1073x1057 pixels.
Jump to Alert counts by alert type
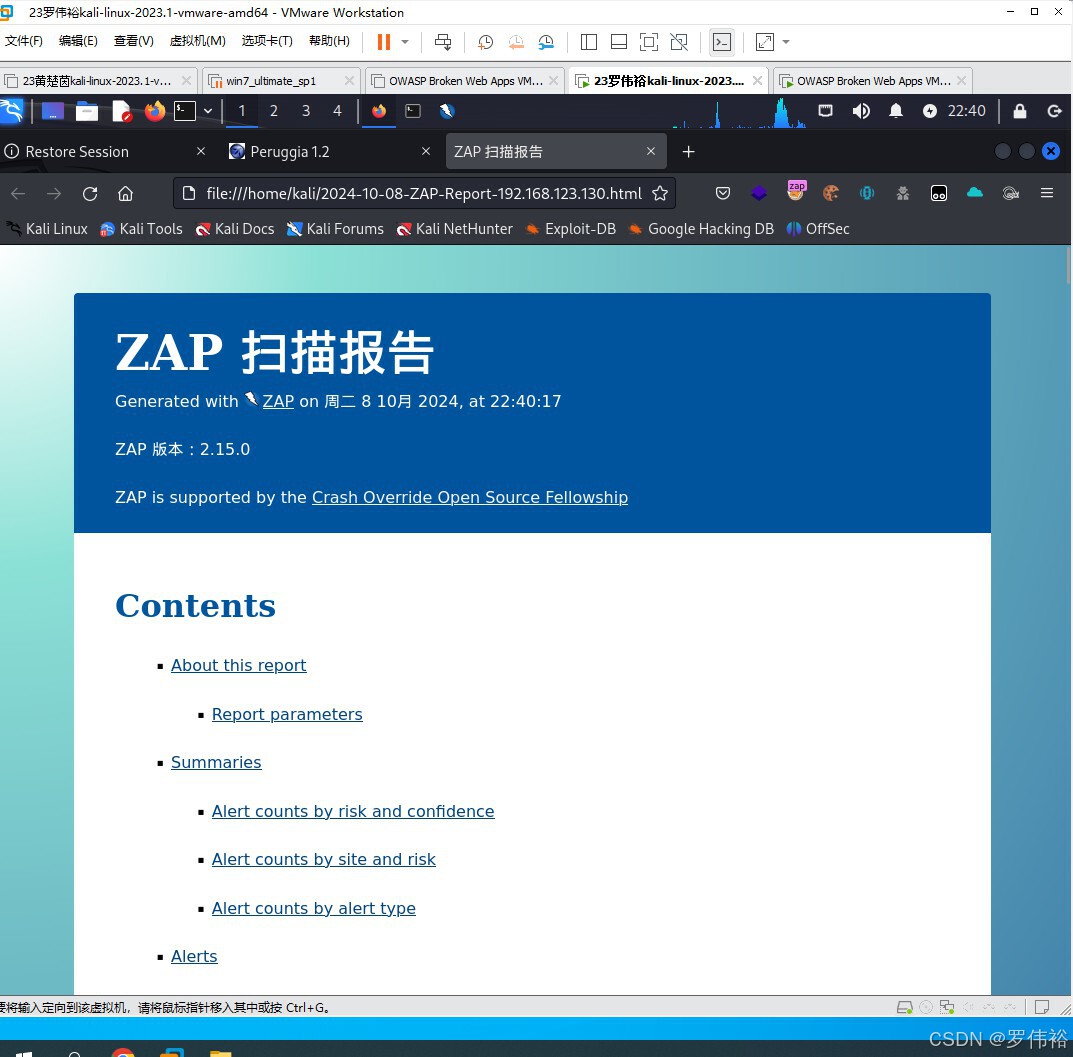point(313,909)
